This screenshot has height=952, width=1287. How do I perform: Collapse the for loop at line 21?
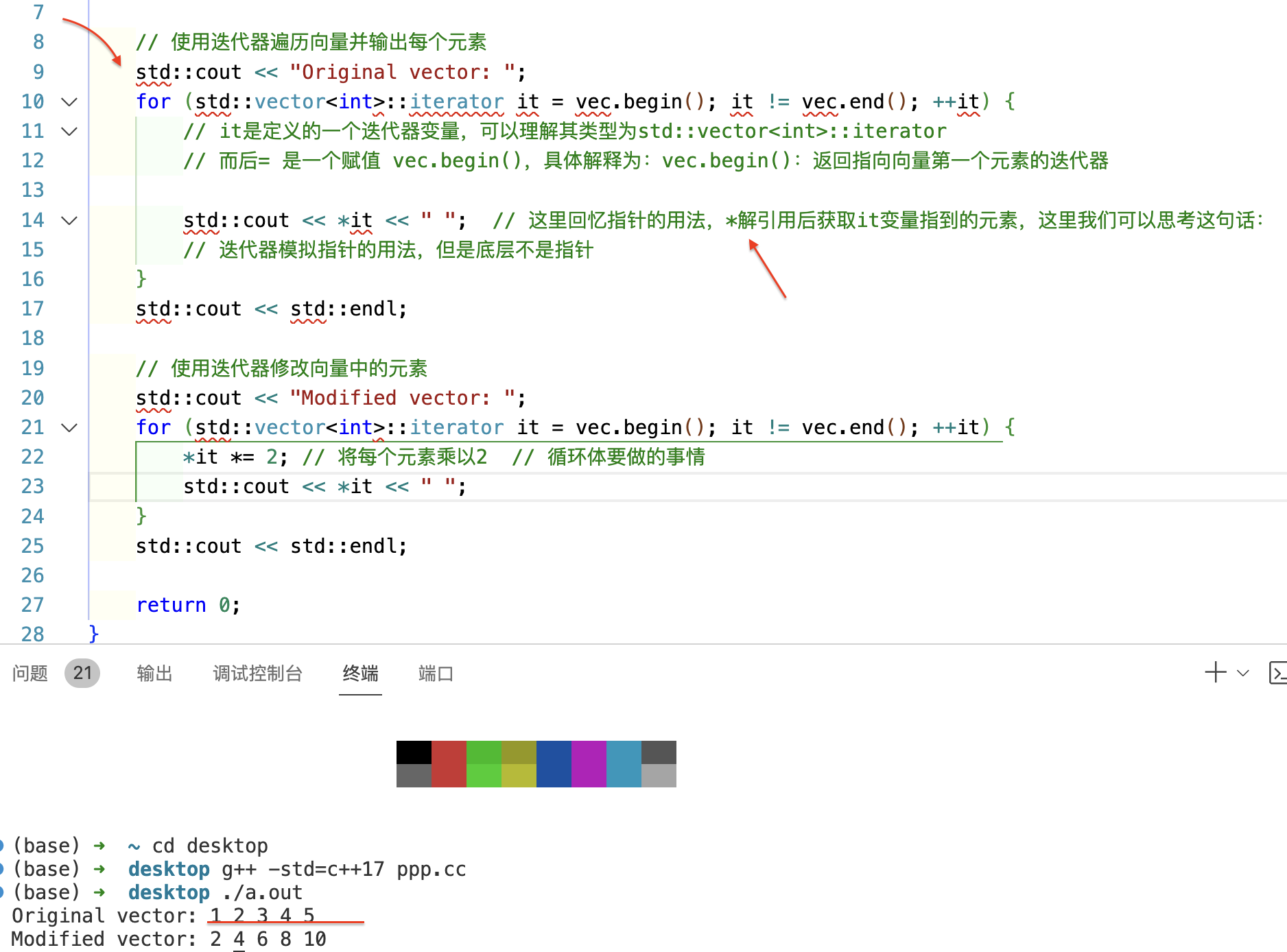tap(69, 428)
